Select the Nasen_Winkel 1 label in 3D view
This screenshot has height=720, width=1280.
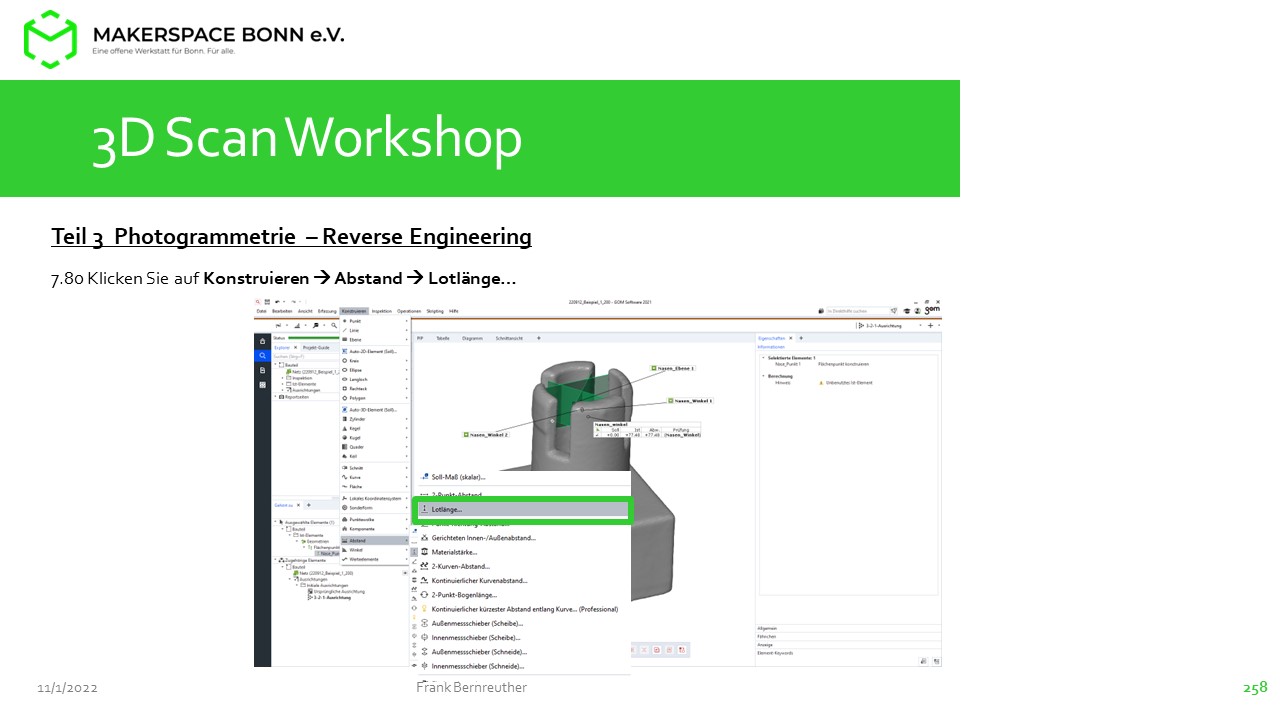691,400
